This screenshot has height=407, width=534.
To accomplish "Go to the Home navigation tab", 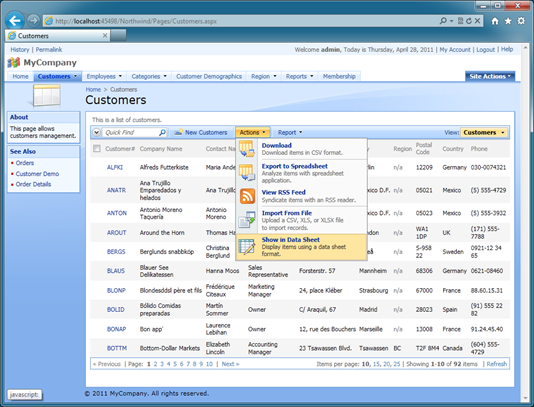I will coord(20,76).
